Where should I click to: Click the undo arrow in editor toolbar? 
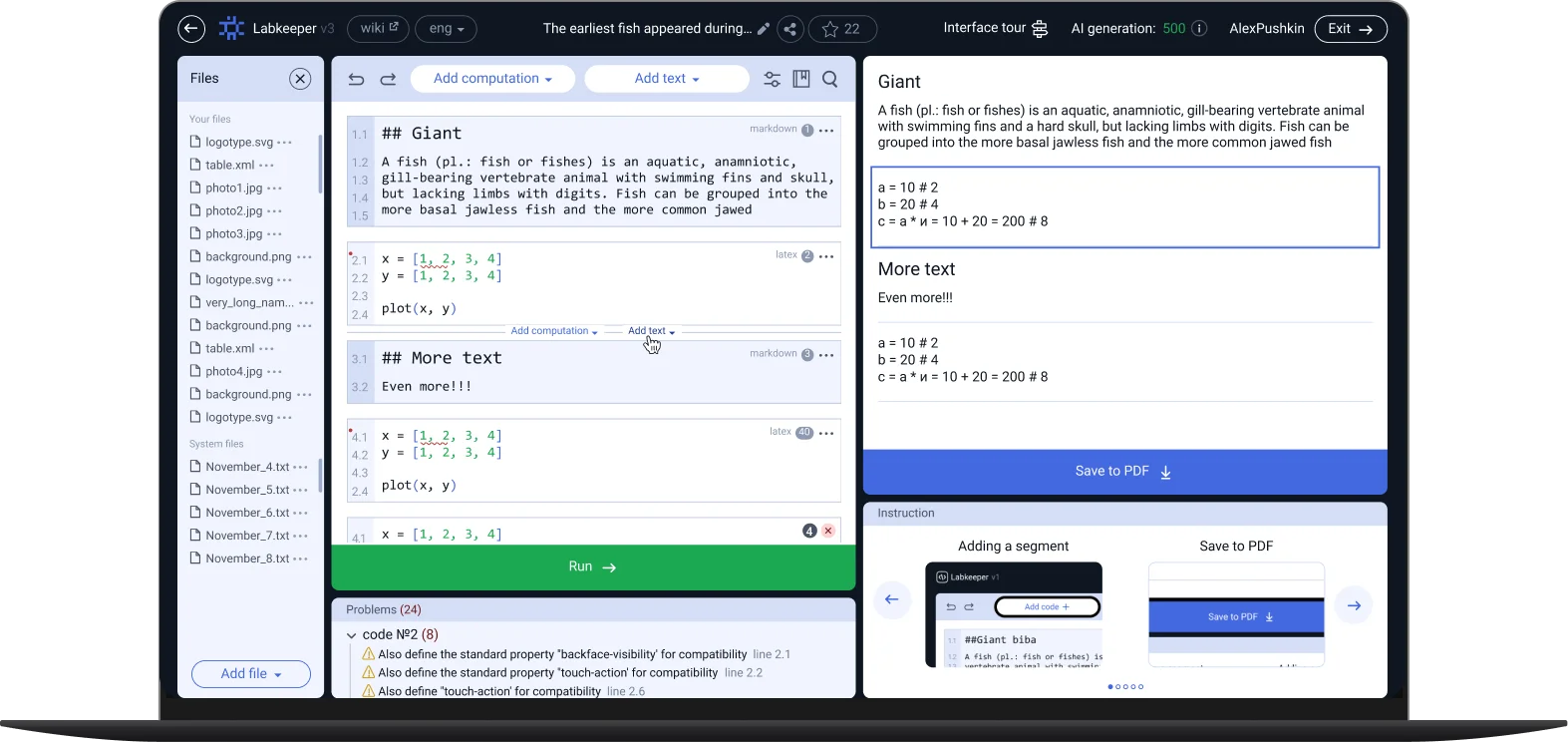tap(356, 79)
